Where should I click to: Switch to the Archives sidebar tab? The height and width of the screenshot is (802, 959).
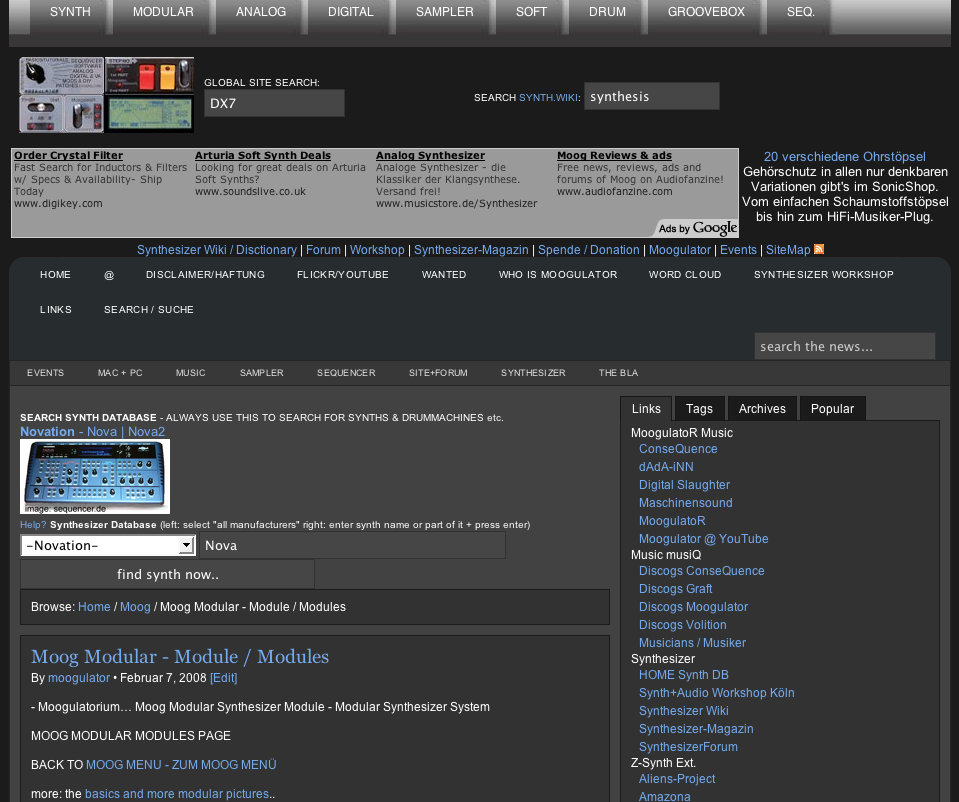pos(762,409)
